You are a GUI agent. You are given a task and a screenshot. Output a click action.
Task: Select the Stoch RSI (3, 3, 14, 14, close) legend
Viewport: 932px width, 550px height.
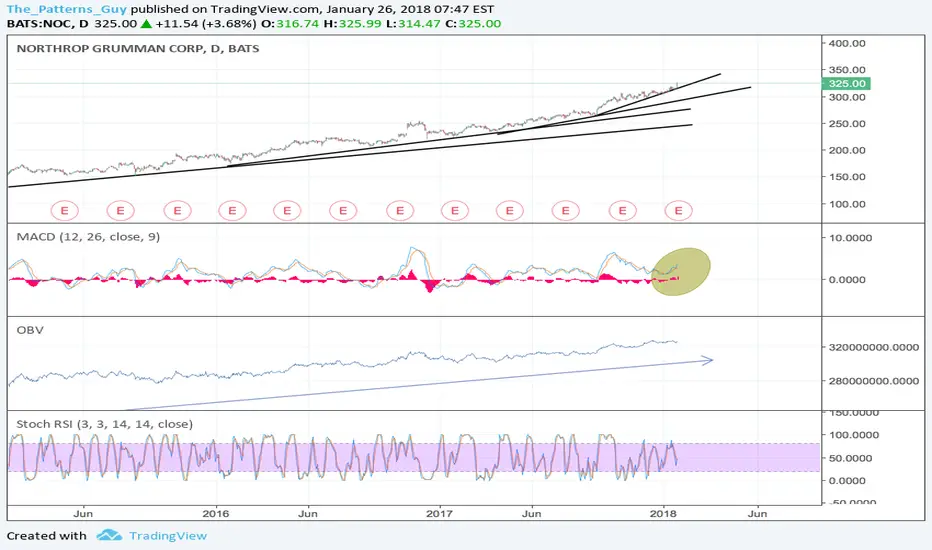click(105, 424)
